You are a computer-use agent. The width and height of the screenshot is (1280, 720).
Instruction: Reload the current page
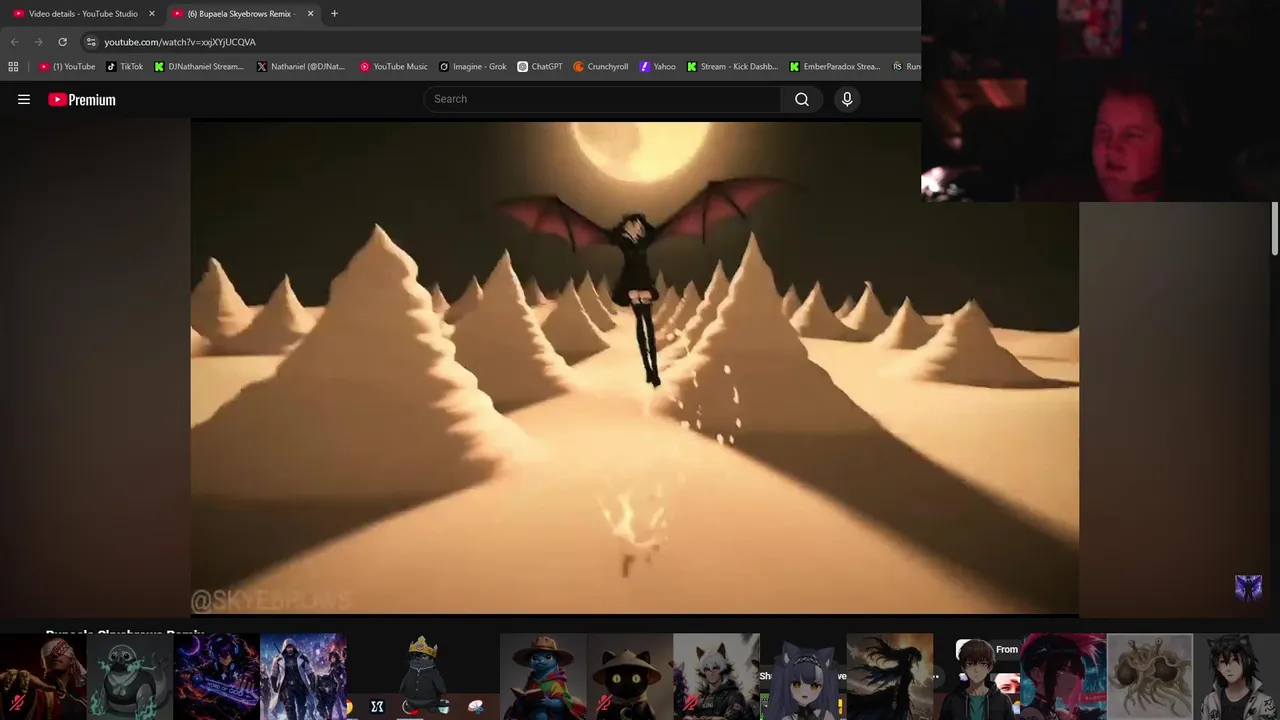62,42
